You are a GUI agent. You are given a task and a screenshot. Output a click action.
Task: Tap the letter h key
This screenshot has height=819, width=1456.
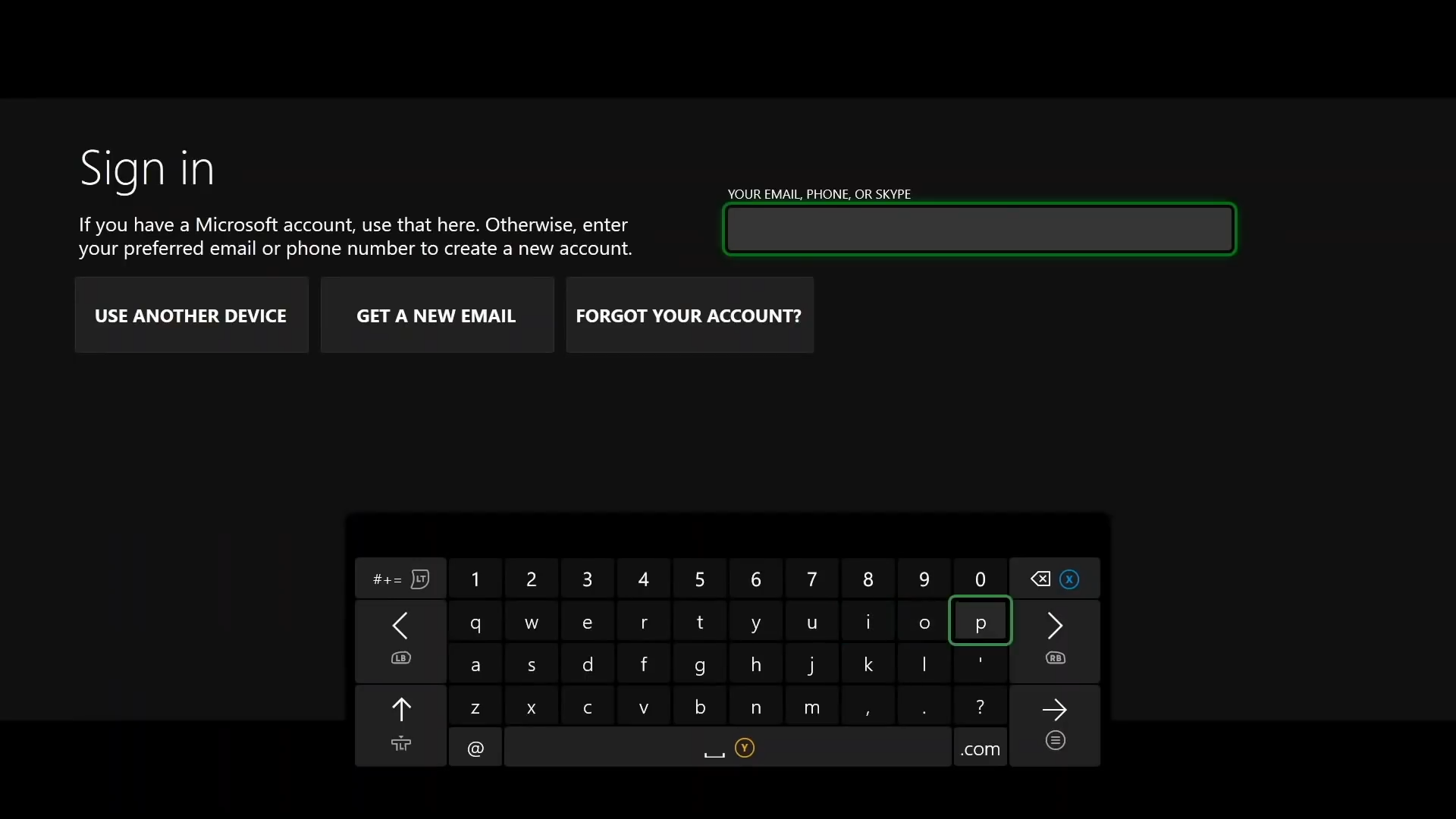(x=756, y=664)
